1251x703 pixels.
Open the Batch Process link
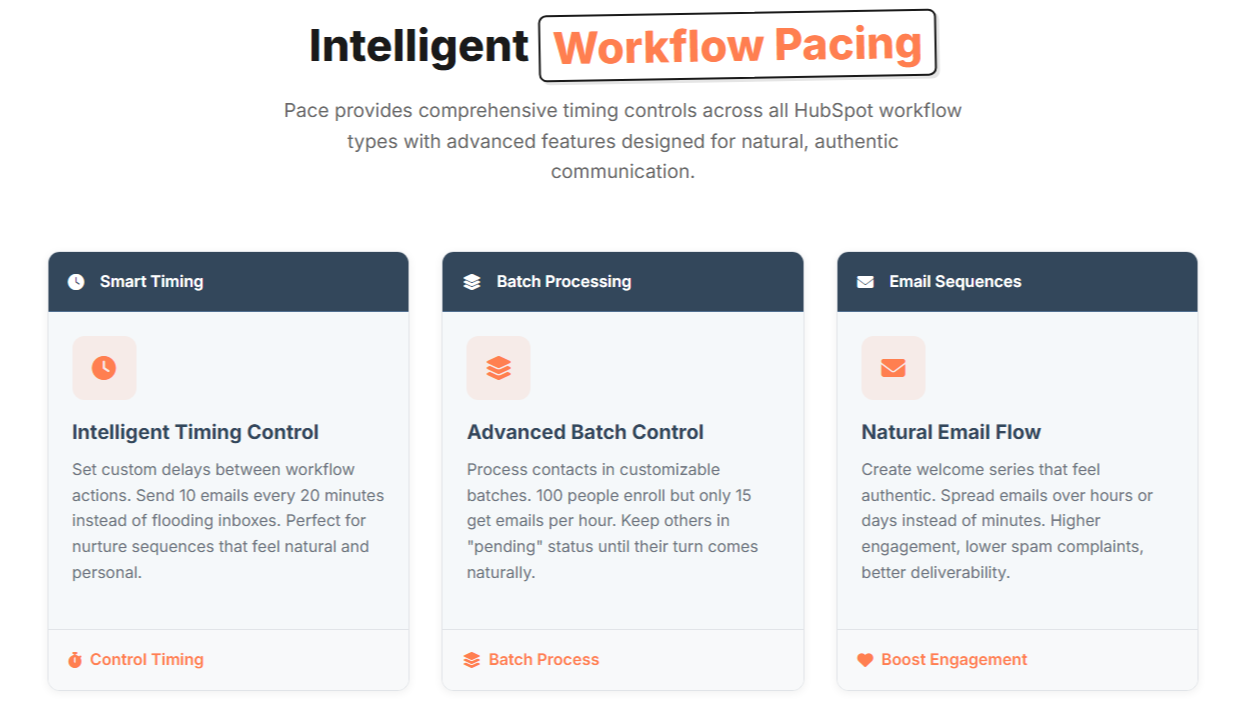[x=543, y=659]
